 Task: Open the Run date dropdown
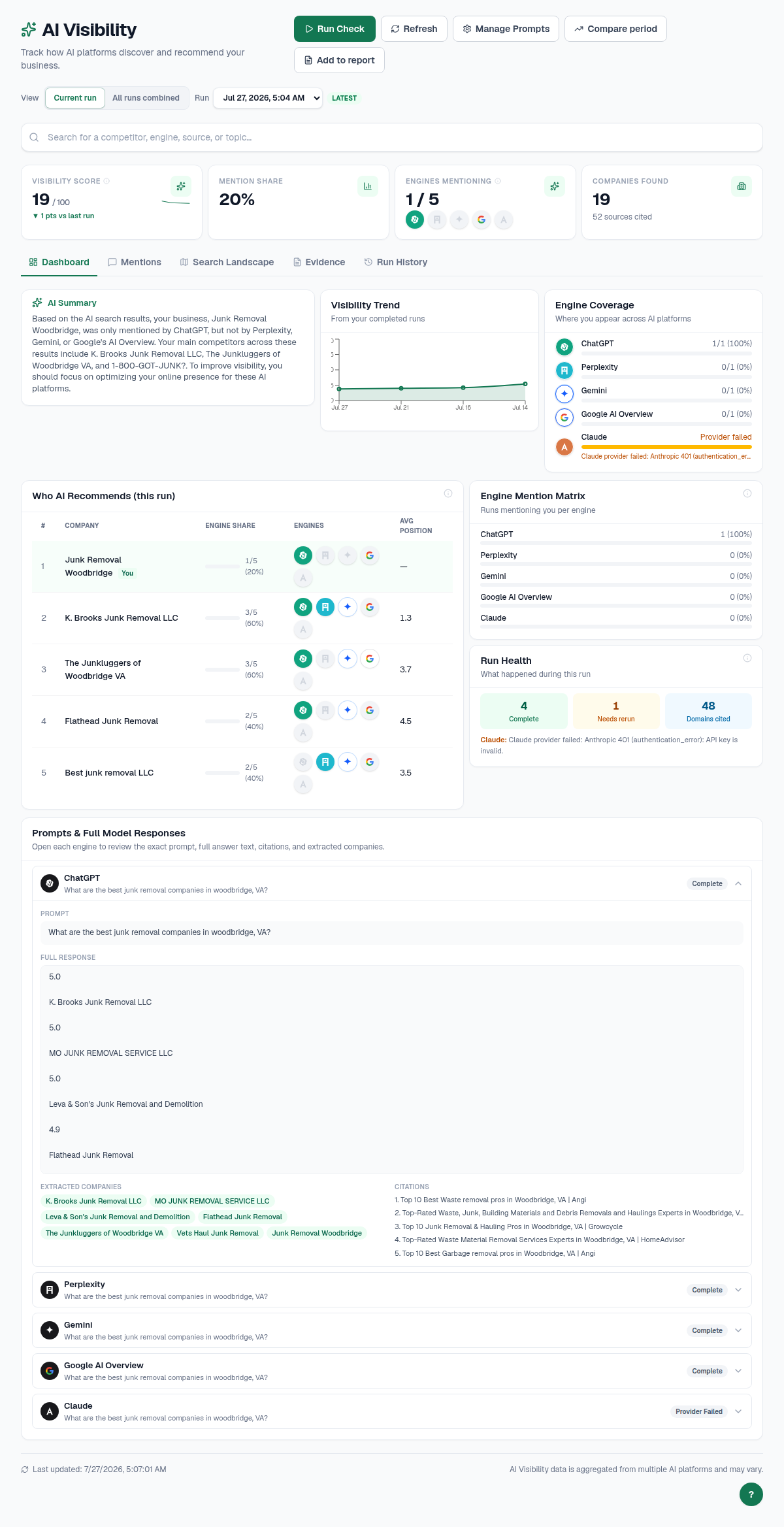268,98
